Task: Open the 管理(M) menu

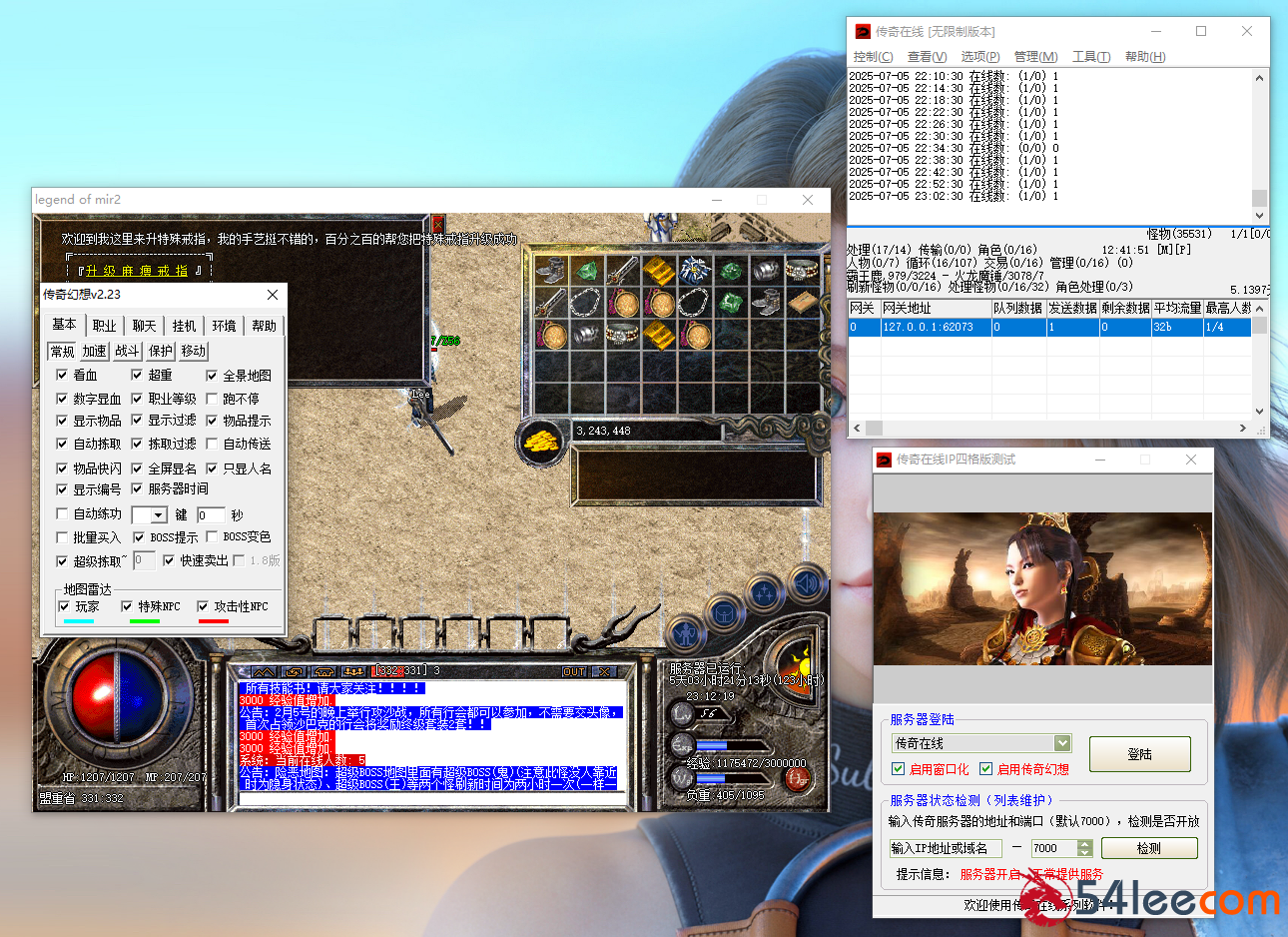Action: (1035, 57)
